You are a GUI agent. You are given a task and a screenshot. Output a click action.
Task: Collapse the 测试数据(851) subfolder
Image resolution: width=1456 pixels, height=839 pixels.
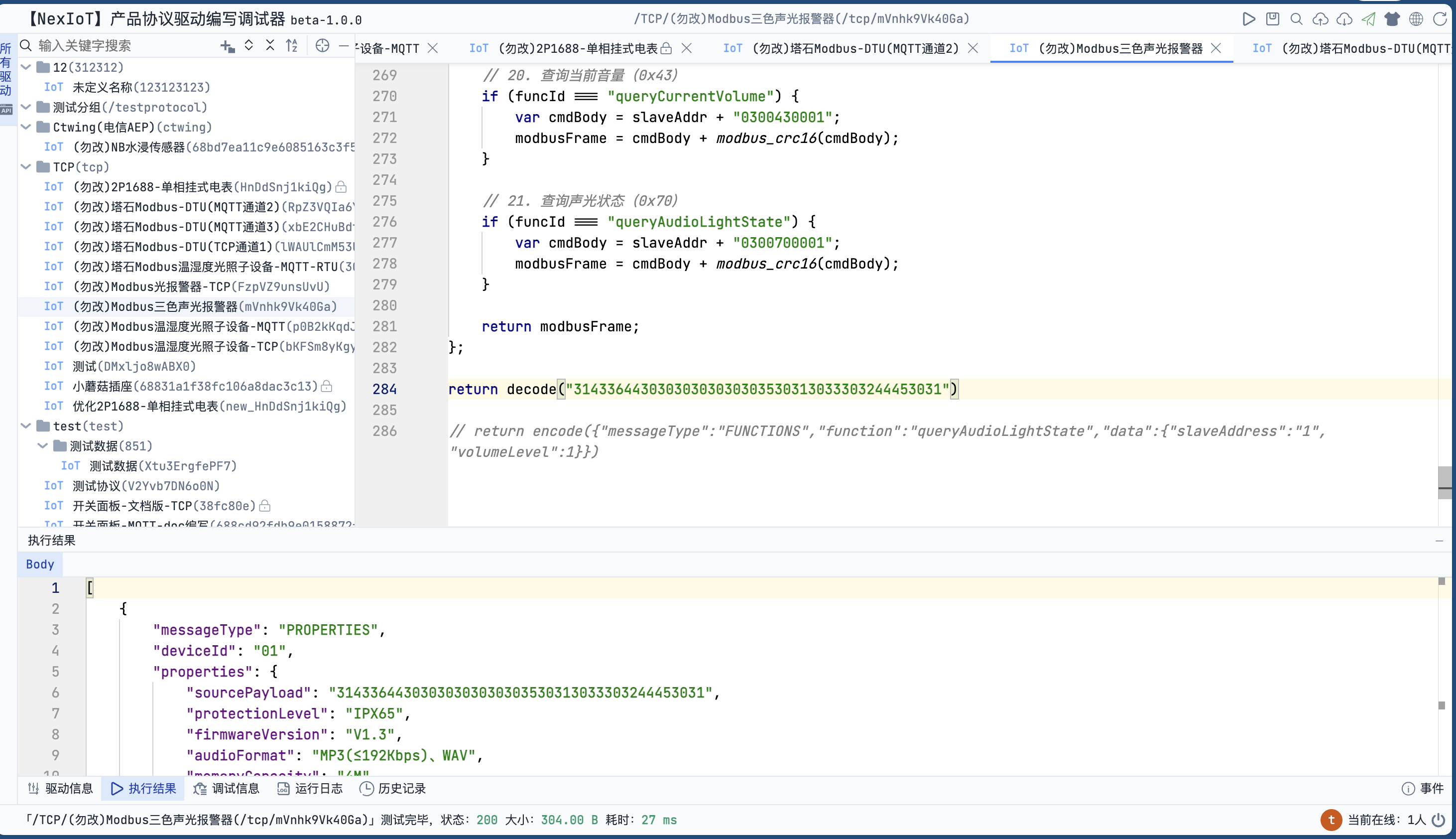click(x=42, y=446)
